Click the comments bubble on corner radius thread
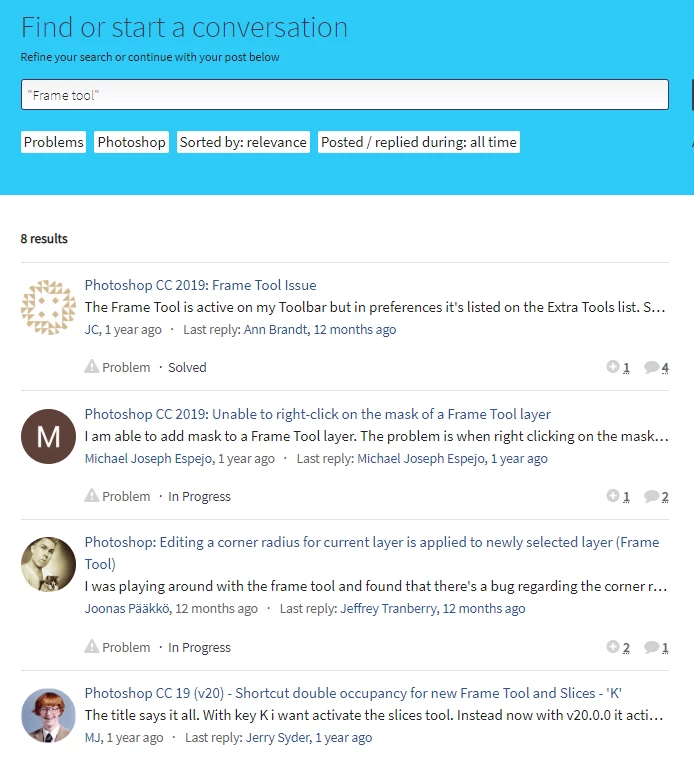Viewport: 694px width, 762px height. (x=652, y=647)
